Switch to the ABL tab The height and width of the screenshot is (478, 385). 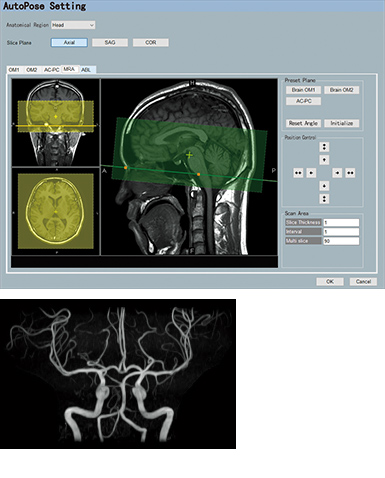tap(86, 70)
